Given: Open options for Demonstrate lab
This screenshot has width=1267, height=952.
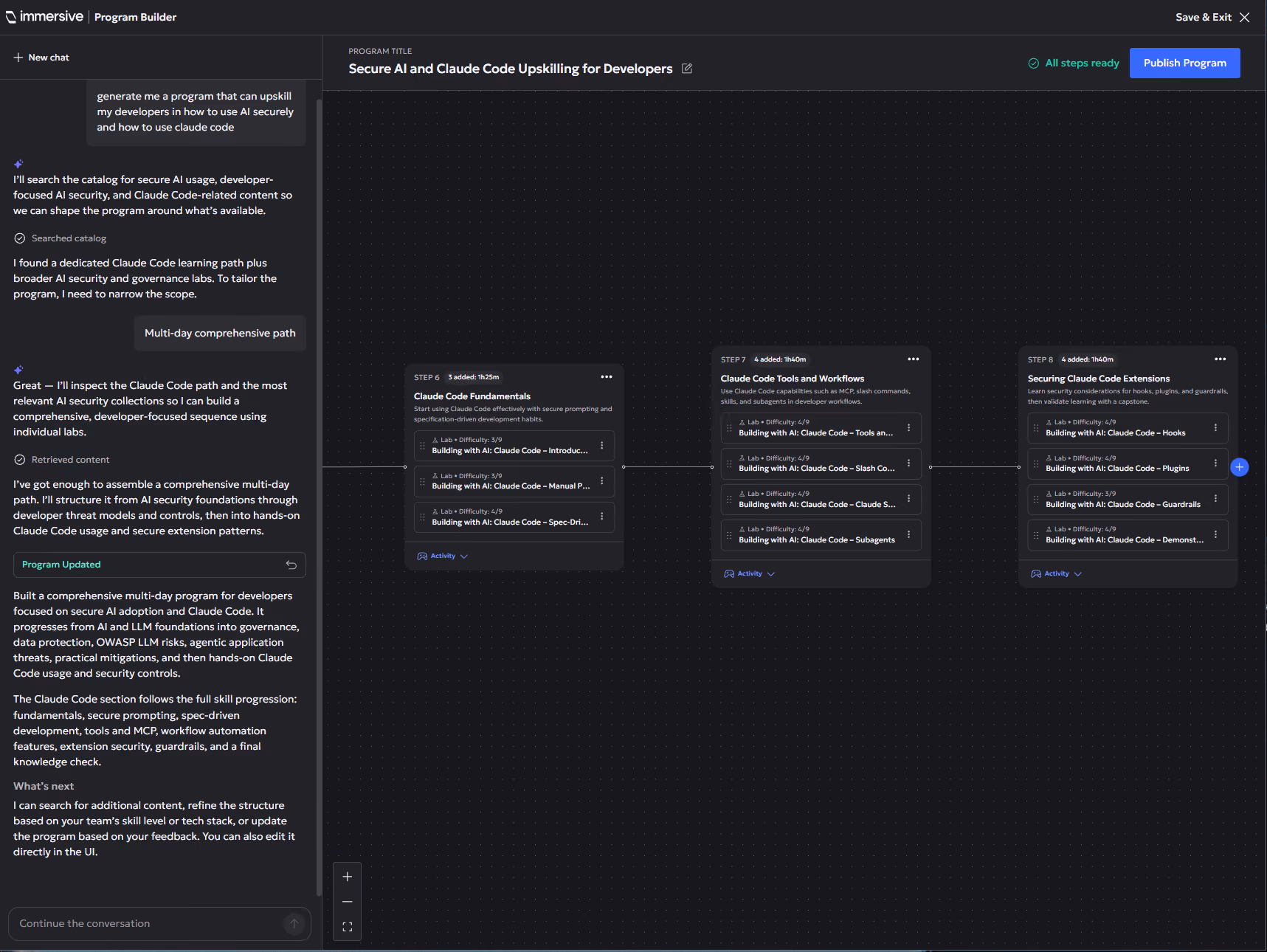Looking at the screenshot, I should pyautogui.click(x=1216, y=535).
